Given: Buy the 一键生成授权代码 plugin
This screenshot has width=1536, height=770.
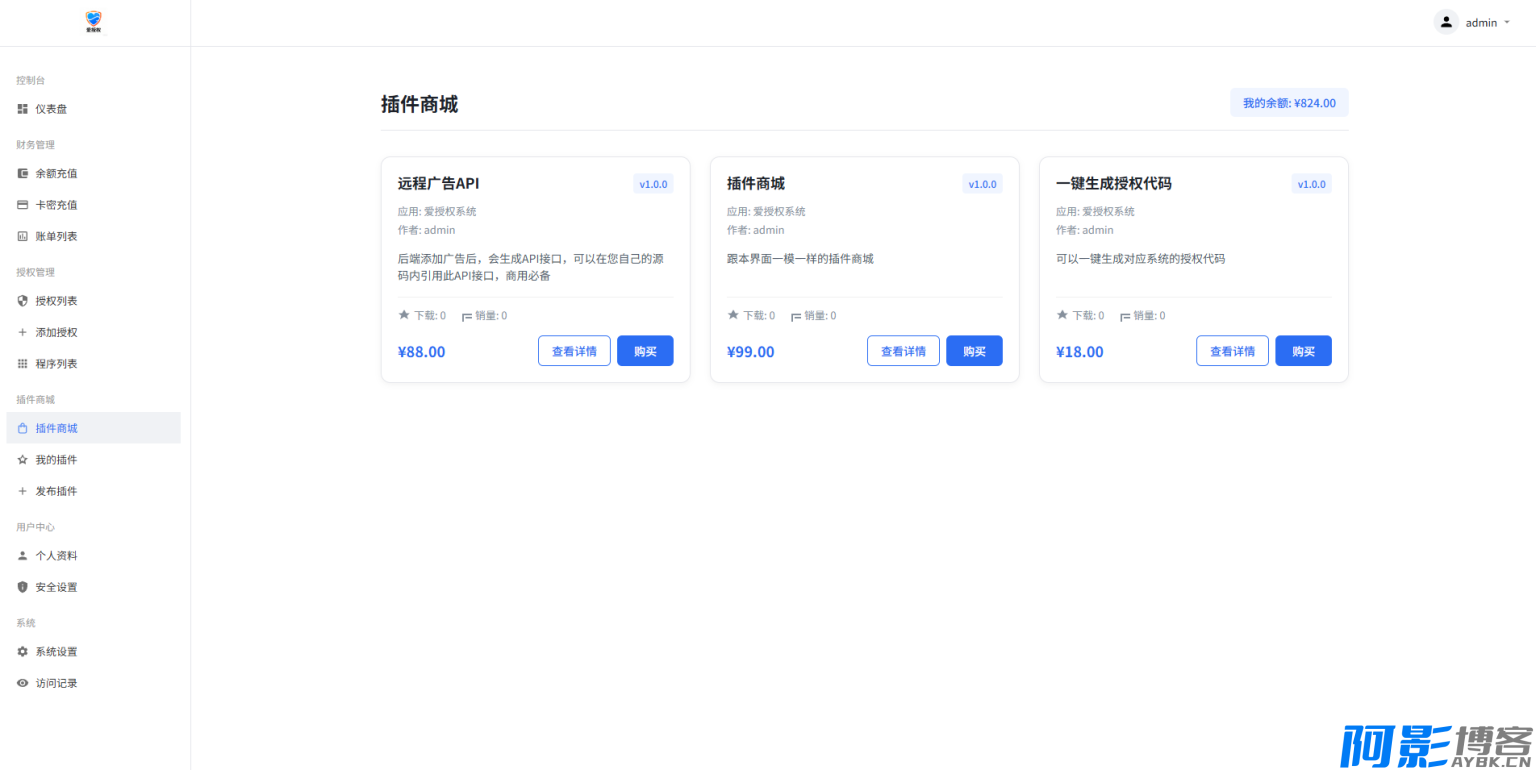Looking at the screenshot, I should click(x=1303, y=351).
